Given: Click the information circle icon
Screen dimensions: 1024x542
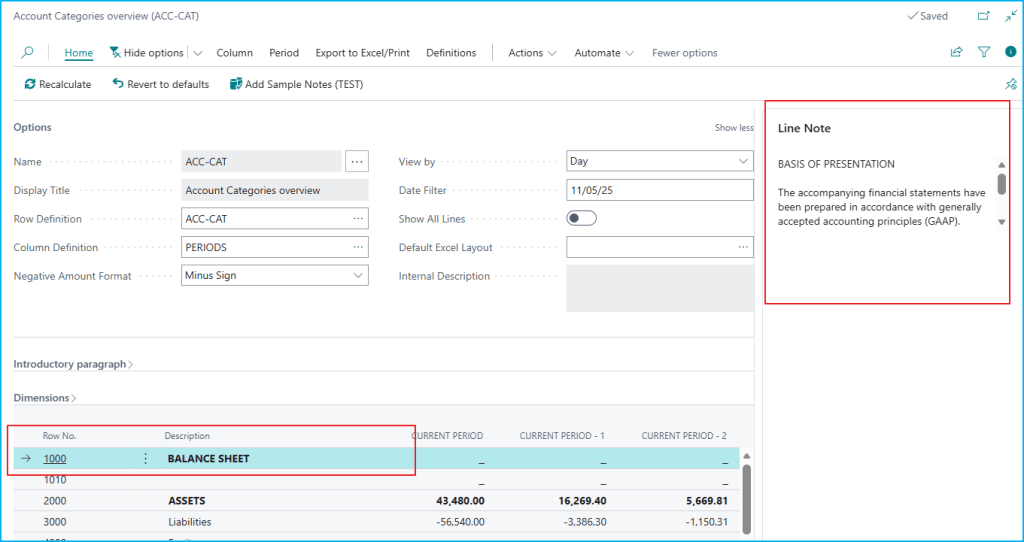Looking at the screenshot, I should point(1010,53).
